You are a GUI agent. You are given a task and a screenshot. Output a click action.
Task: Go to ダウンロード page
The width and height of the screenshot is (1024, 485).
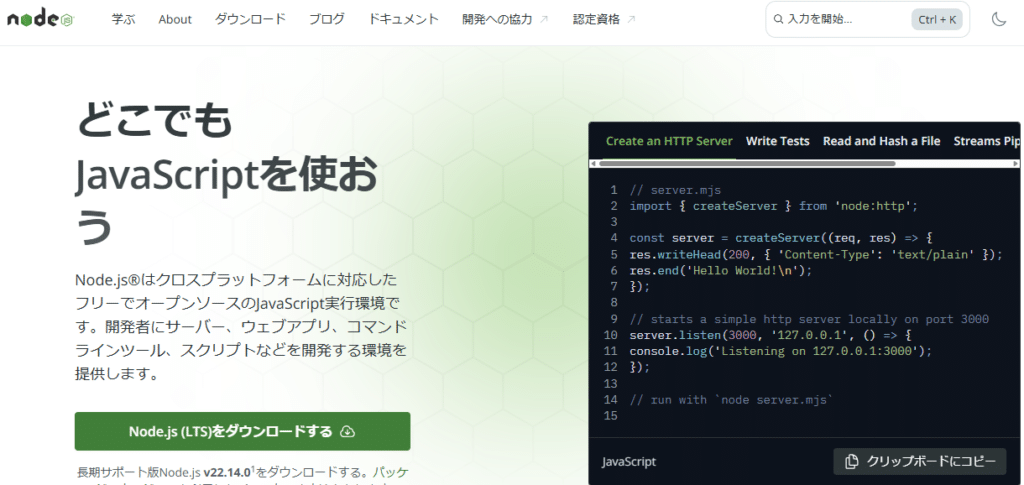(250, 20)
